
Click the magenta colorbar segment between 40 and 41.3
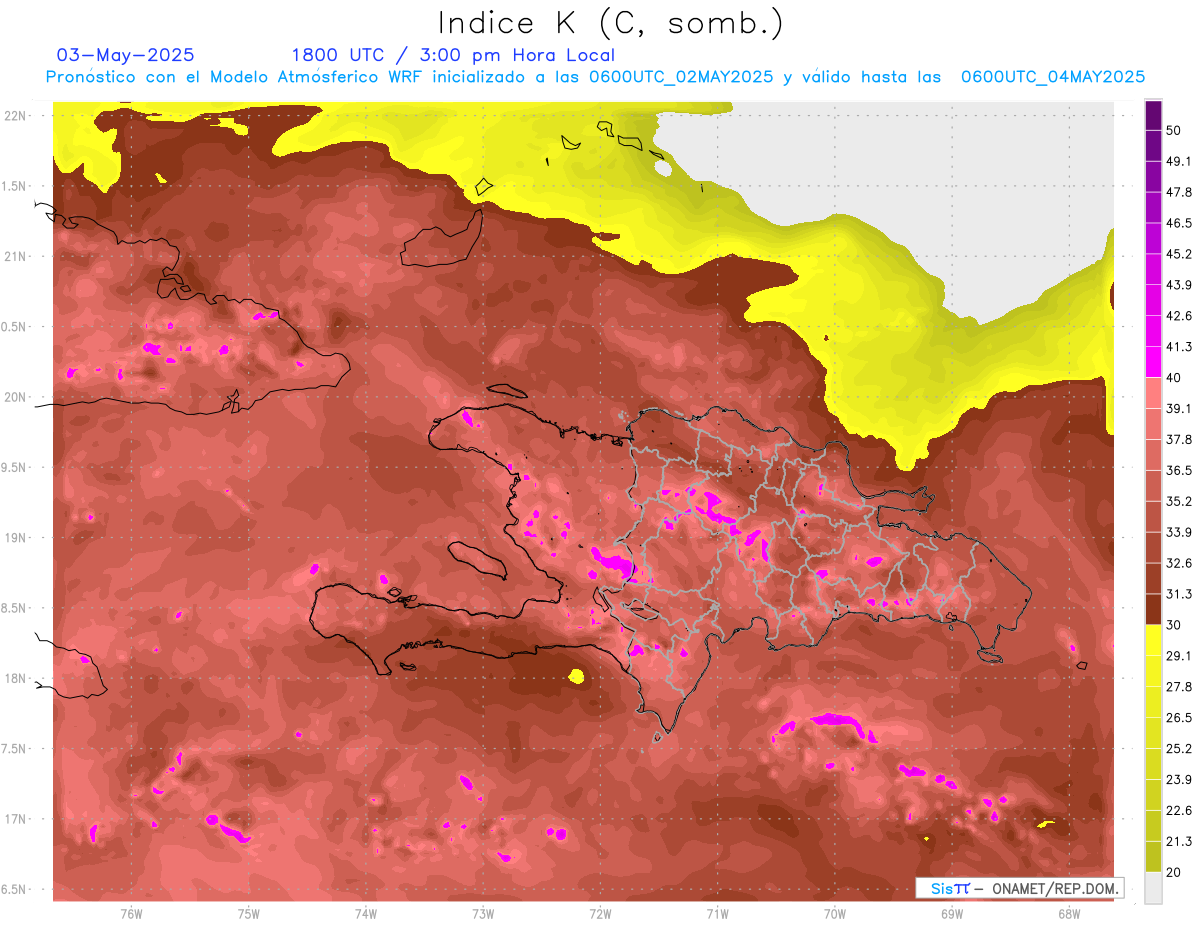pos(1153,362)
